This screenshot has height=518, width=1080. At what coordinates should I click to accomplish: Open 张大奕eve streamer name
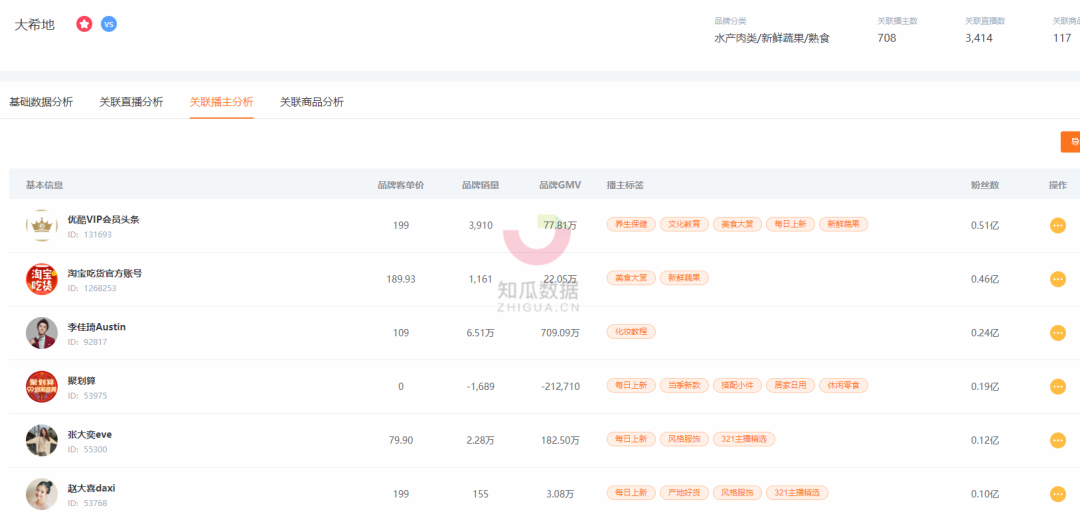[90, 434]
